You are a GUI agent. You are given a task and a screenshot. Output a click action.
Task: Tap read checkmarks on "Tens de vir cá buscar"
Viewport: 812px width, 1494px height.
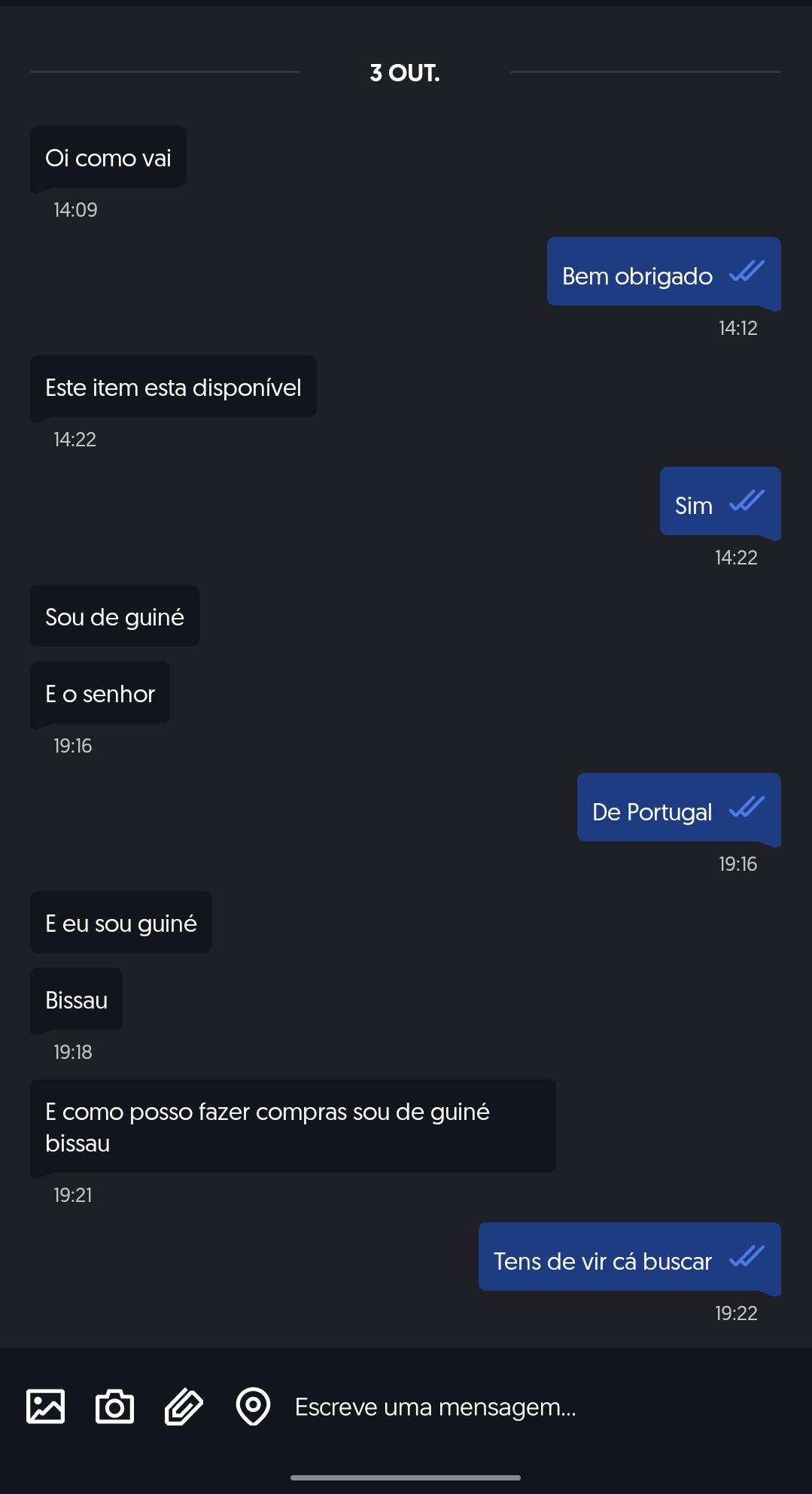click(747, 1257)
